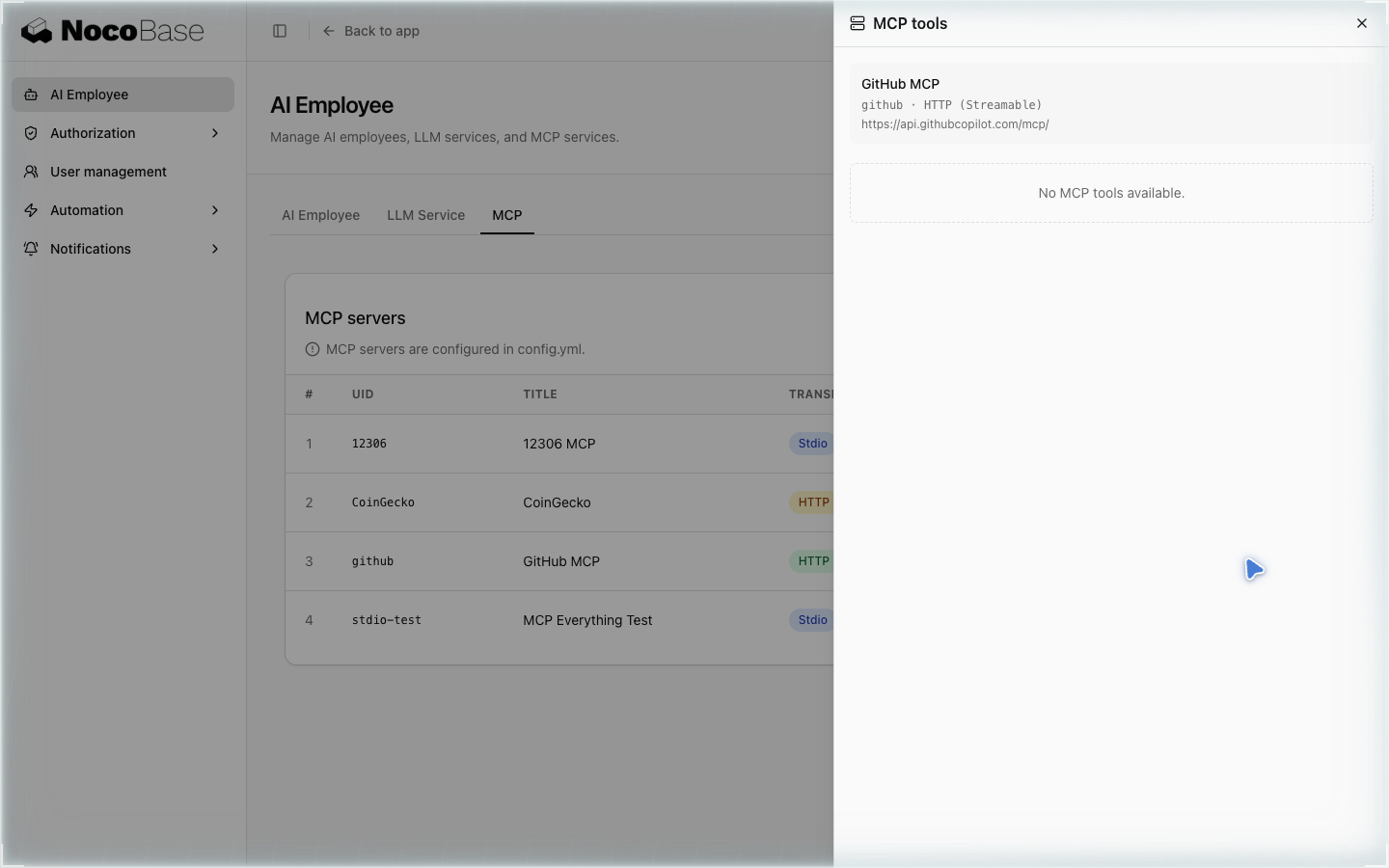Click the MCP Everything Test title
1389x868 pixels.
pos(587,620)
